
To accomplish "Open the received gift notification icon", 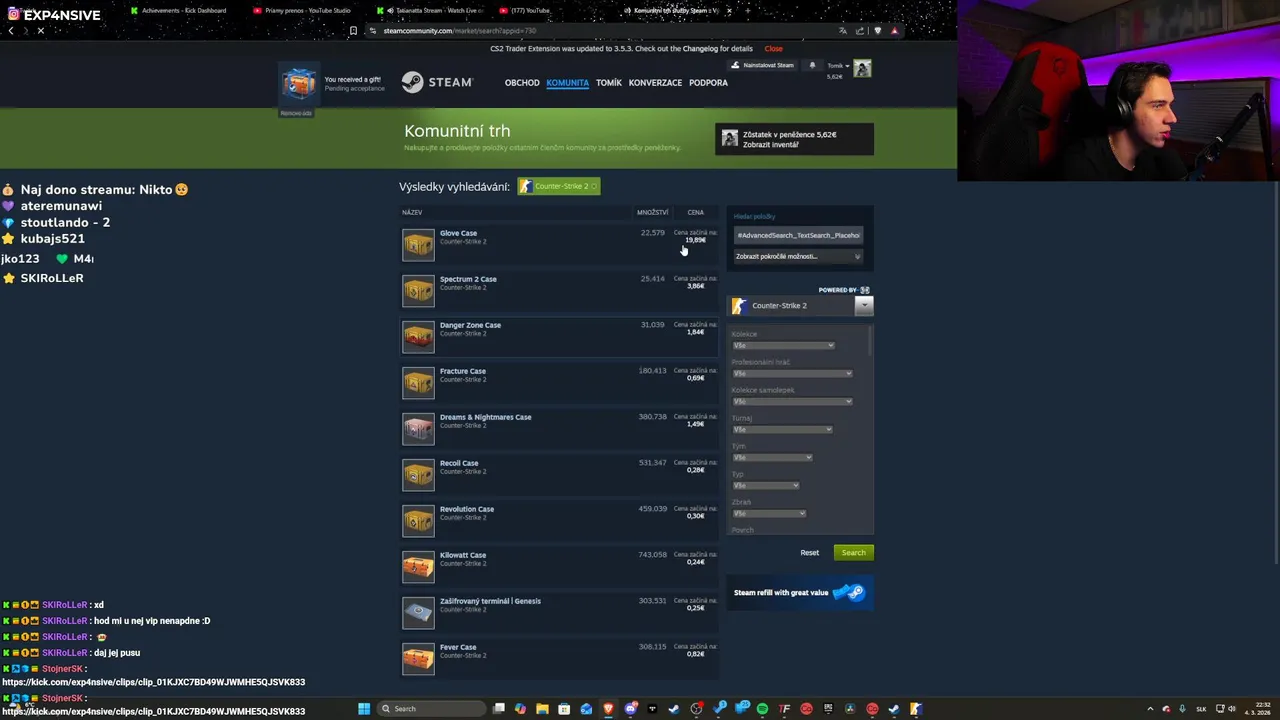I will pos(298,84).
